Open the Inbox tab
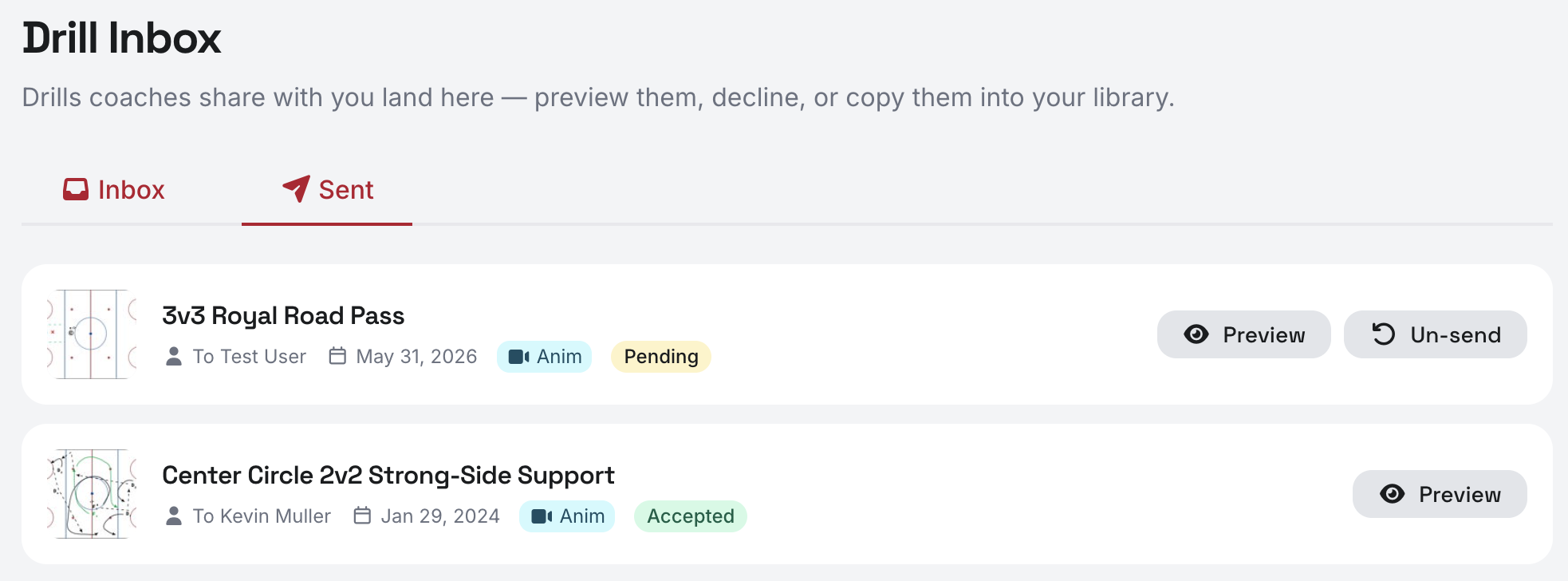The width and height of the screenshot is (1568, 581). [x=113, y=190]
